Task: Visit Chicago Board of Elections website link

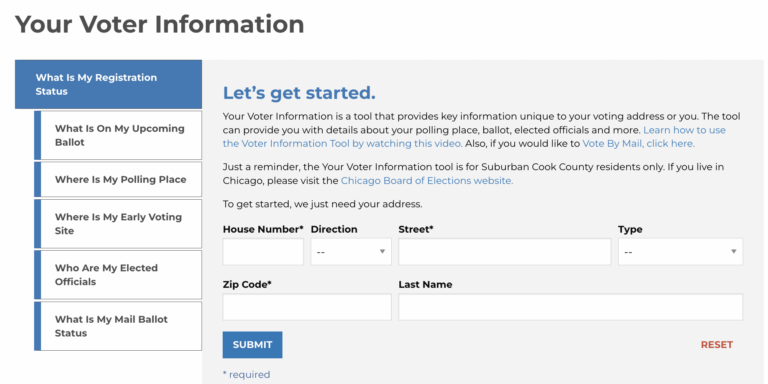Action: coord(427,181)
